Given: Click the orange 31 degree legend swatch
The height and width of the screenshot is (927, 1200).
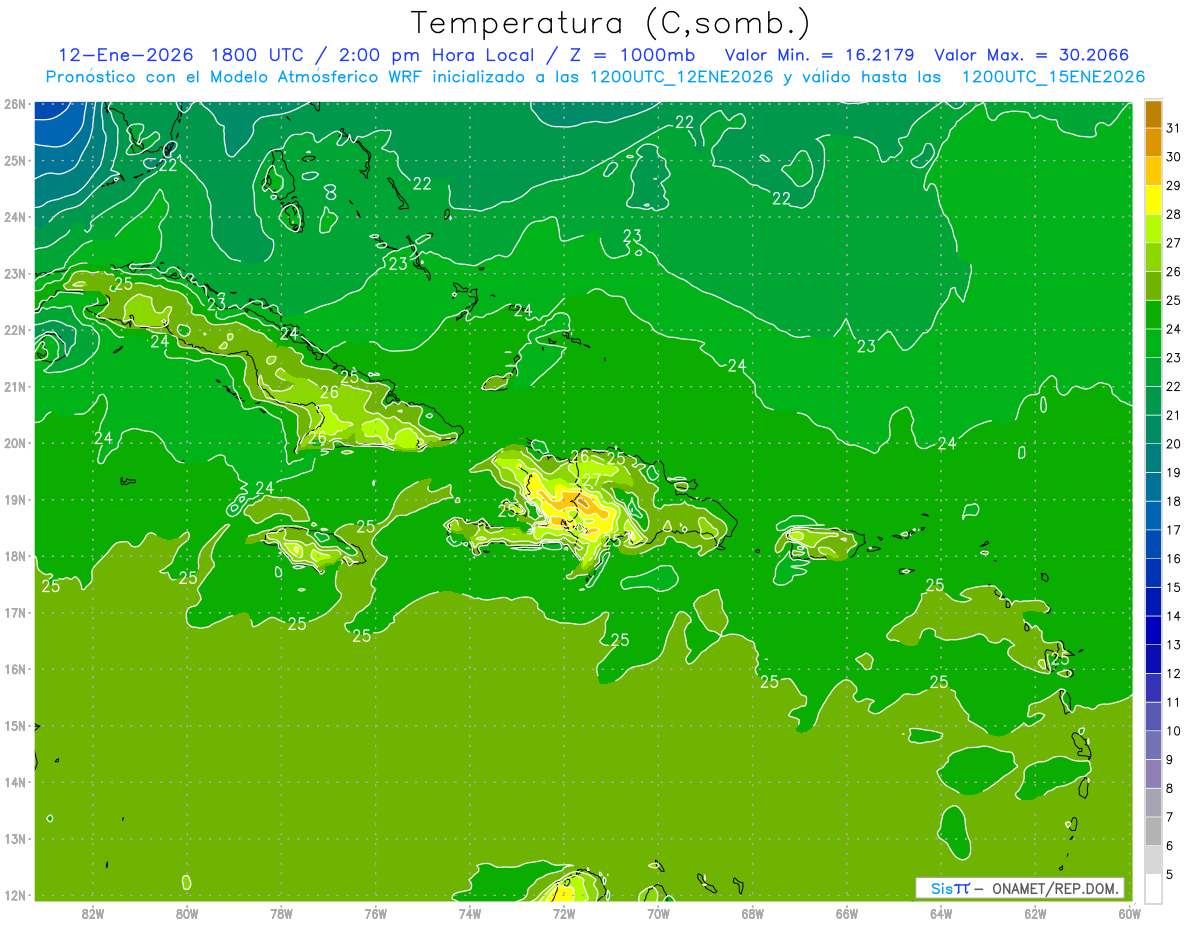Looking at the screenshot, I should pos(1153,115).
